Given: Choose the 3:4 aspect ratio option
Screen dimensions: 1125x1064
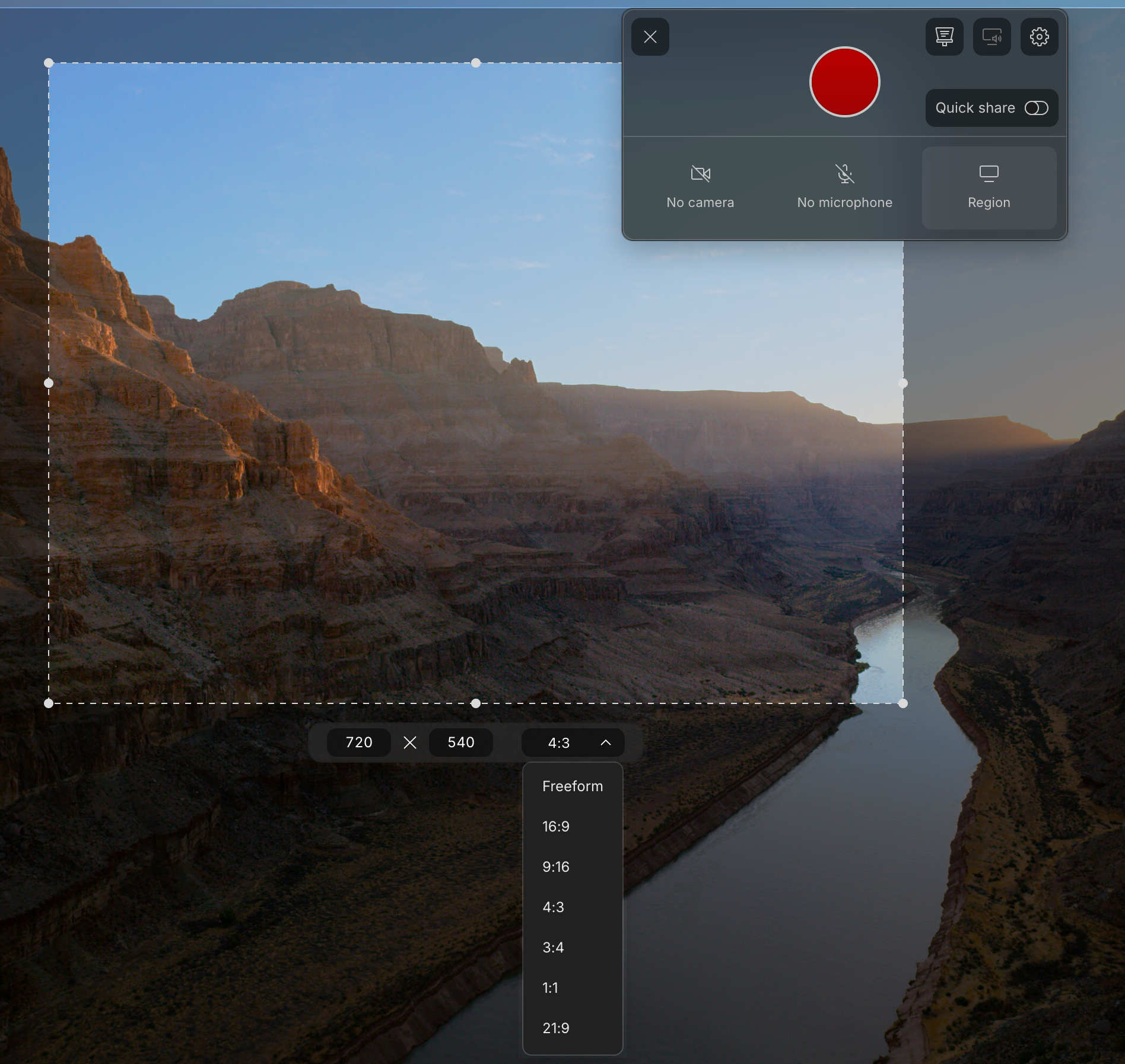Looking at the screenshot, I should [573, 948].
